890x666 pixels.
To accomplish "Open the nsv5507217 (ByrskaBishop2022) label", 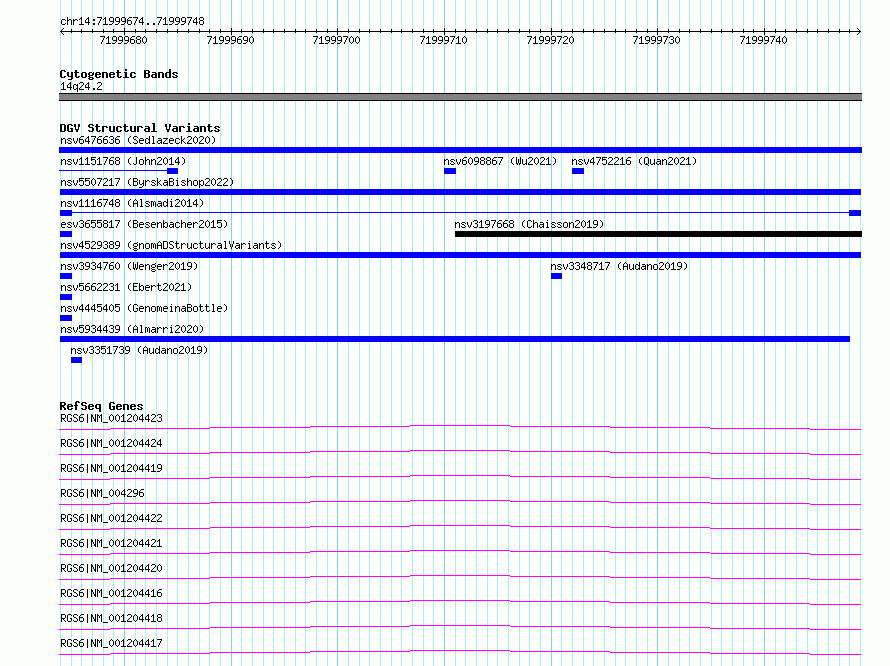I will tap(147, 182).
